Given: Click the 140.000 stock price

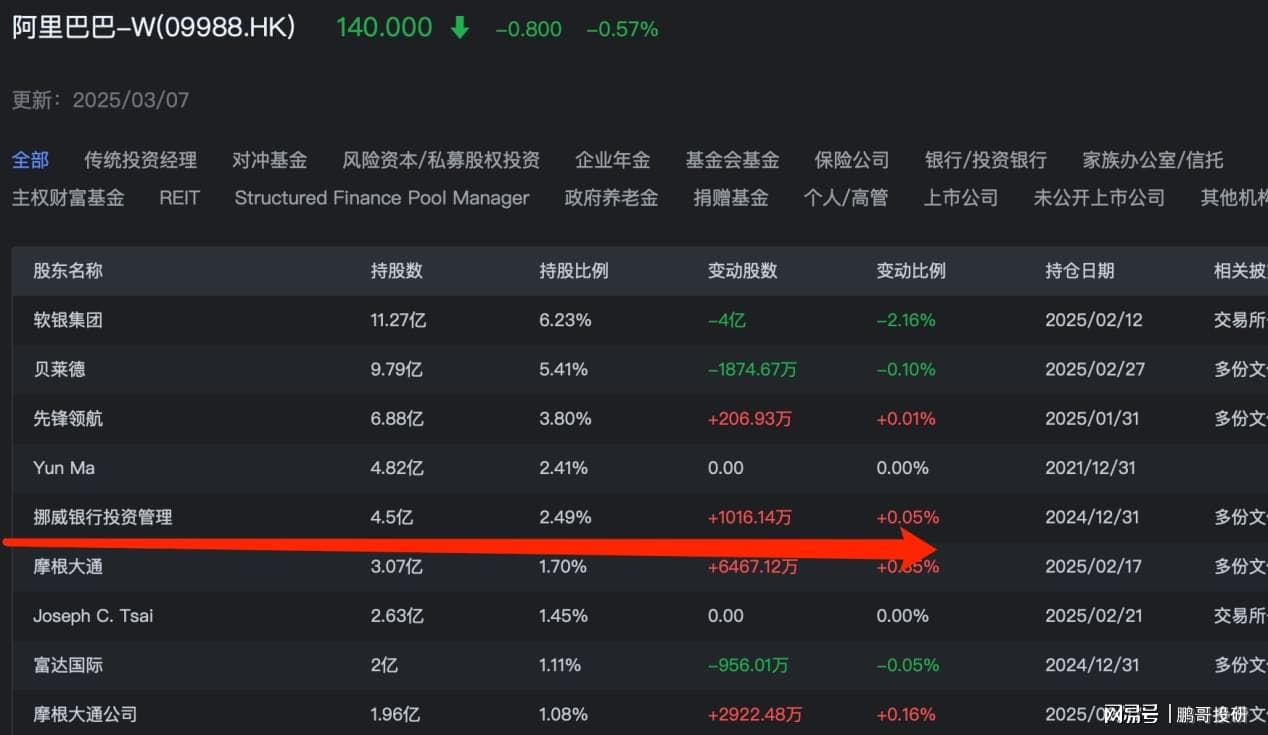Looking at the screenshot, I should pos(384,28).
